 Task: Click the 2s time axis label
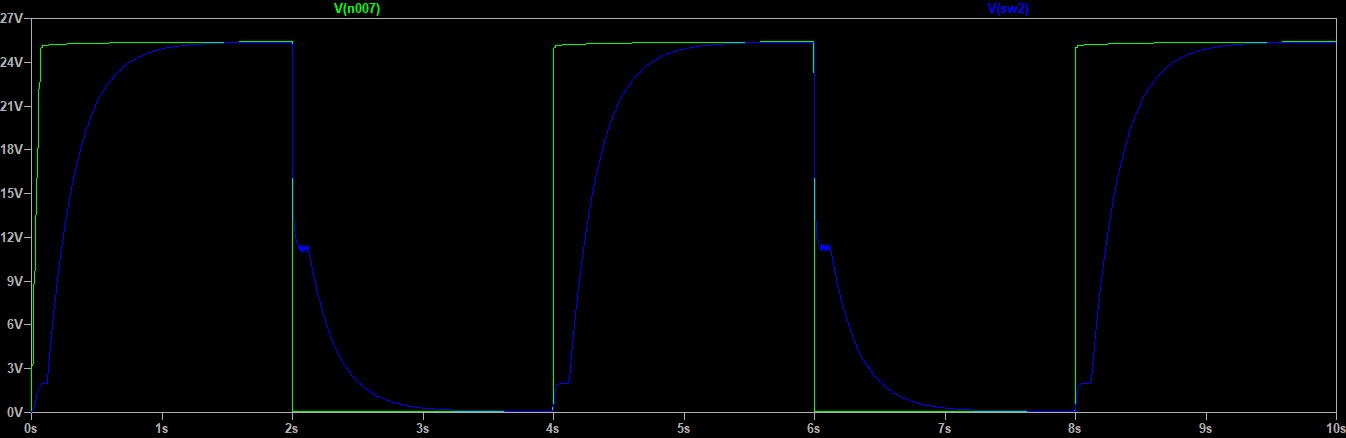292,428
